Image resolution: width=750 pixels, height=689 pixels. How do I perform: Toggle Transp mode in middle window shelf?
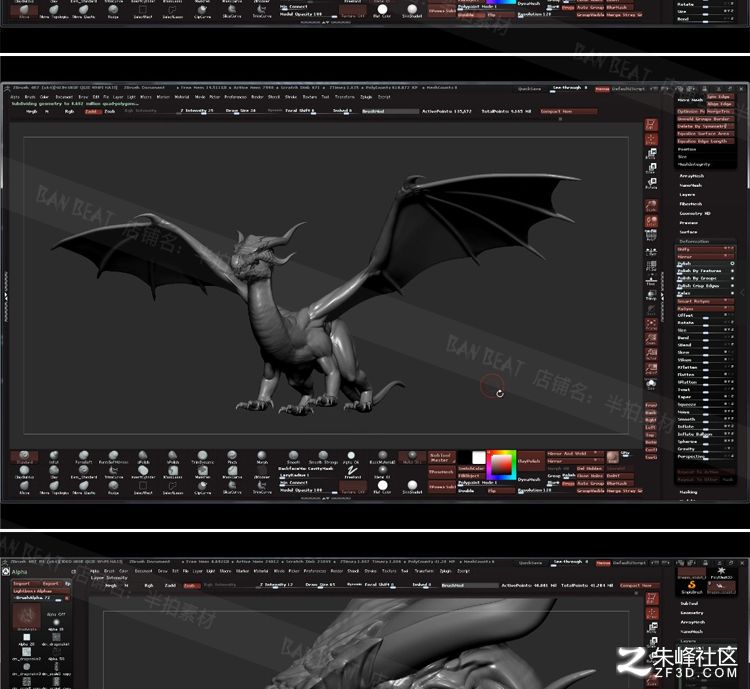tap(651, 296)
